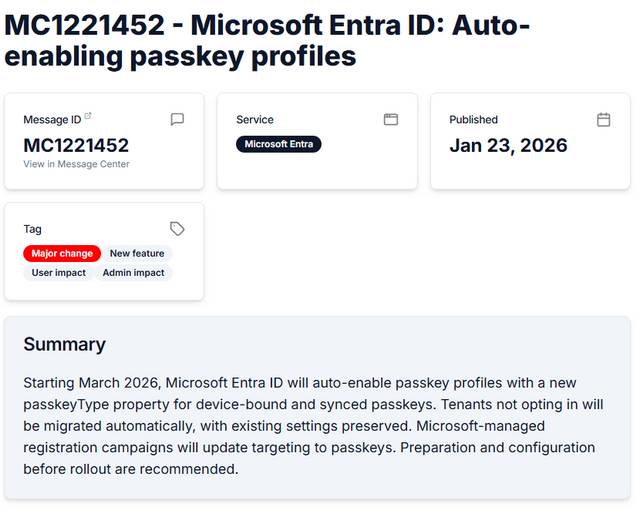640x514 pixels.
Task: Click the Jan 23, 2026 published date
Action: [x=508, y=145]
